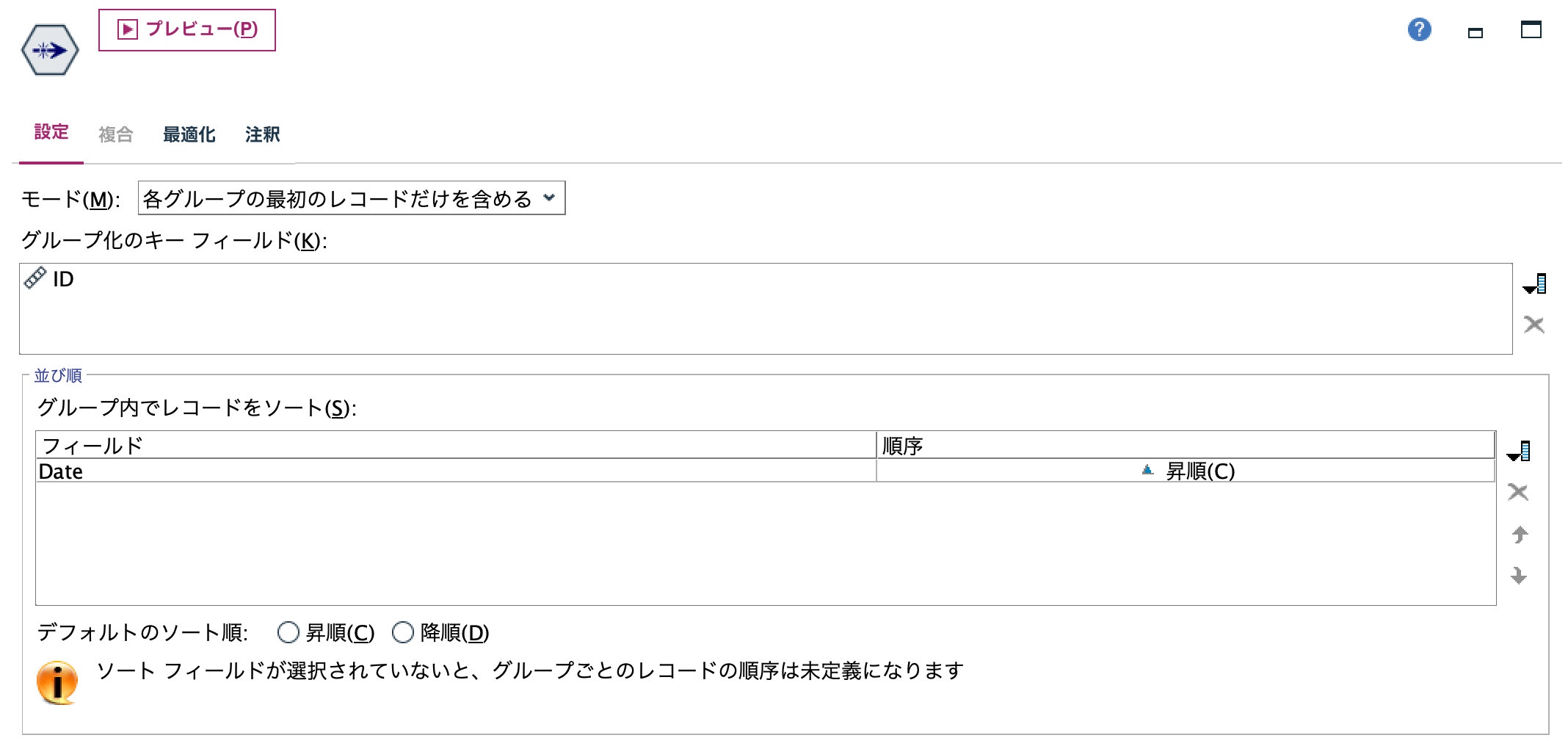Switch to the 最適化 tab
This screenshot has width=1568, height=749.
pyautogui.click(x=189, y=134)
